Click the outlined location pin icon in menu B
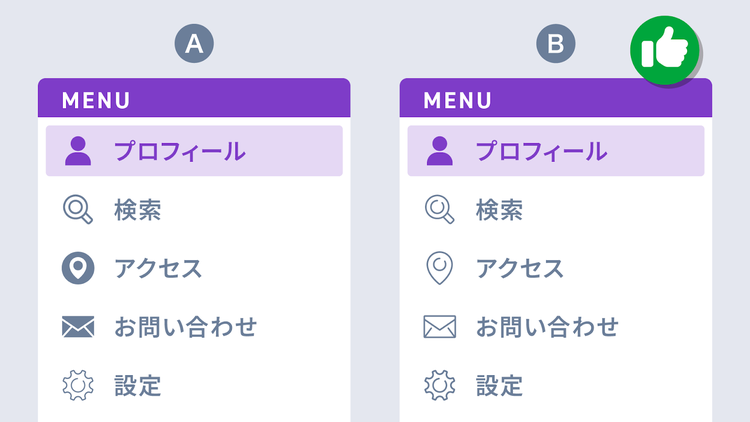The height and width of the screenshot is (422, 750). (439, 268)
